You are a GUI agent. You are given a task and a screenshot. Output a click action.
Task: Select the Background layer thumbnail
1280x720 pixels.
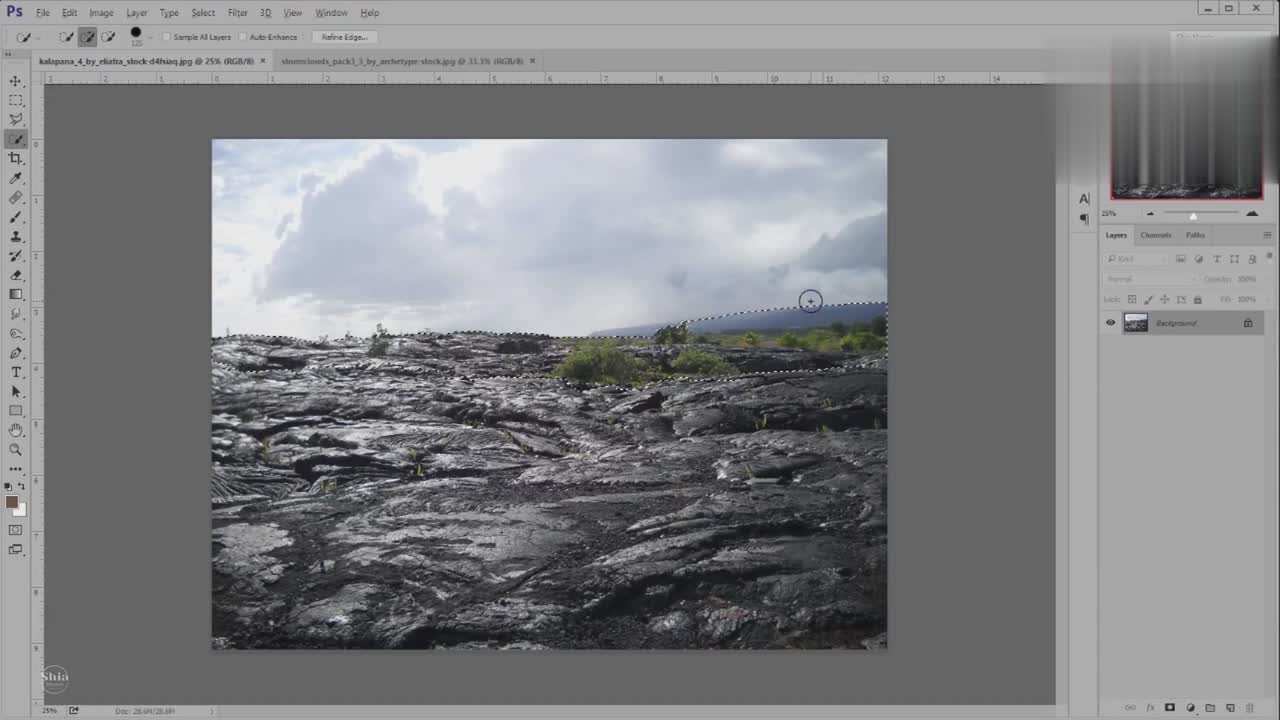point(1136,323)
